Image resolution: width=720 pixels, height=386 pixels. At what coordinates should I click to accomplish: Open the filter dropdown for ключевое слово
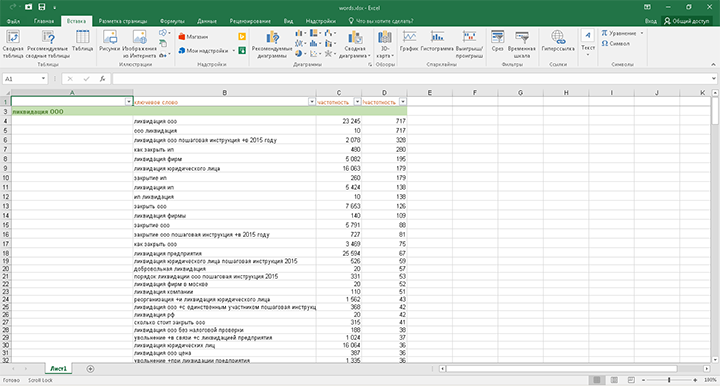coord(312,102)
